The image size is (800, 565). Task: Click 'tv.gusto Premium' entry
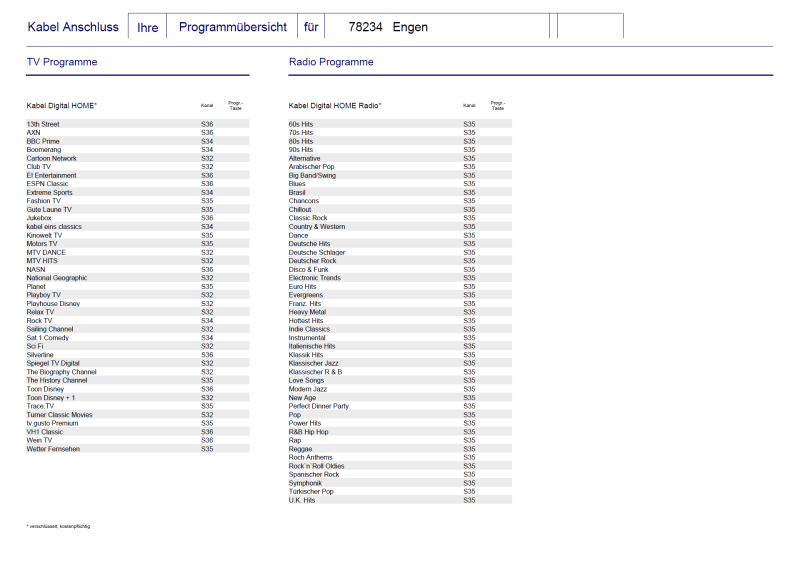point(138,423)
